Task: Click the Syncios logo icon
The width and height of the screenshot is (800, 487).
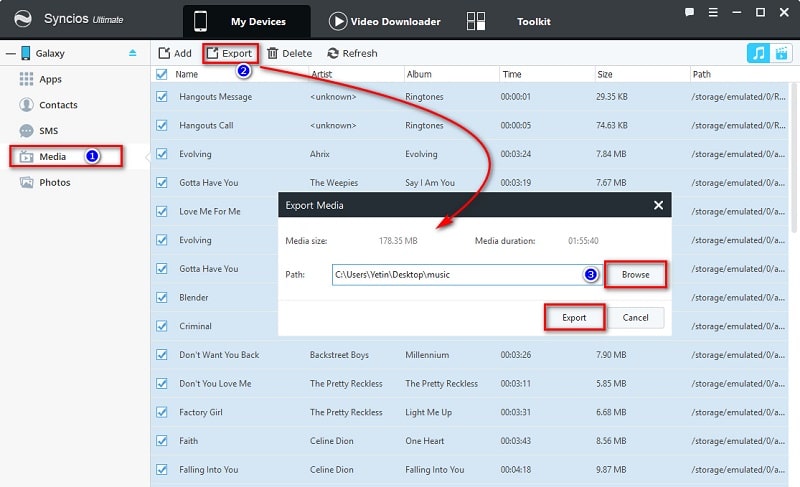Action: 22,19
